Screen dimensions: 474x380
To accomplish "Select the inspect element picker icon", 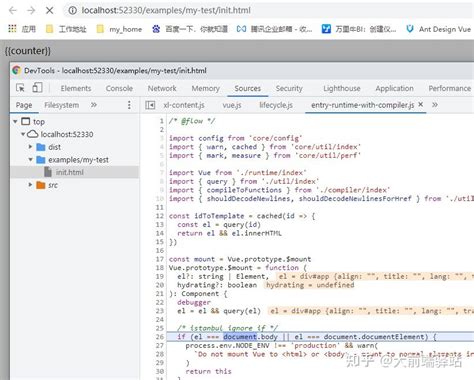I will pos(20,88).
